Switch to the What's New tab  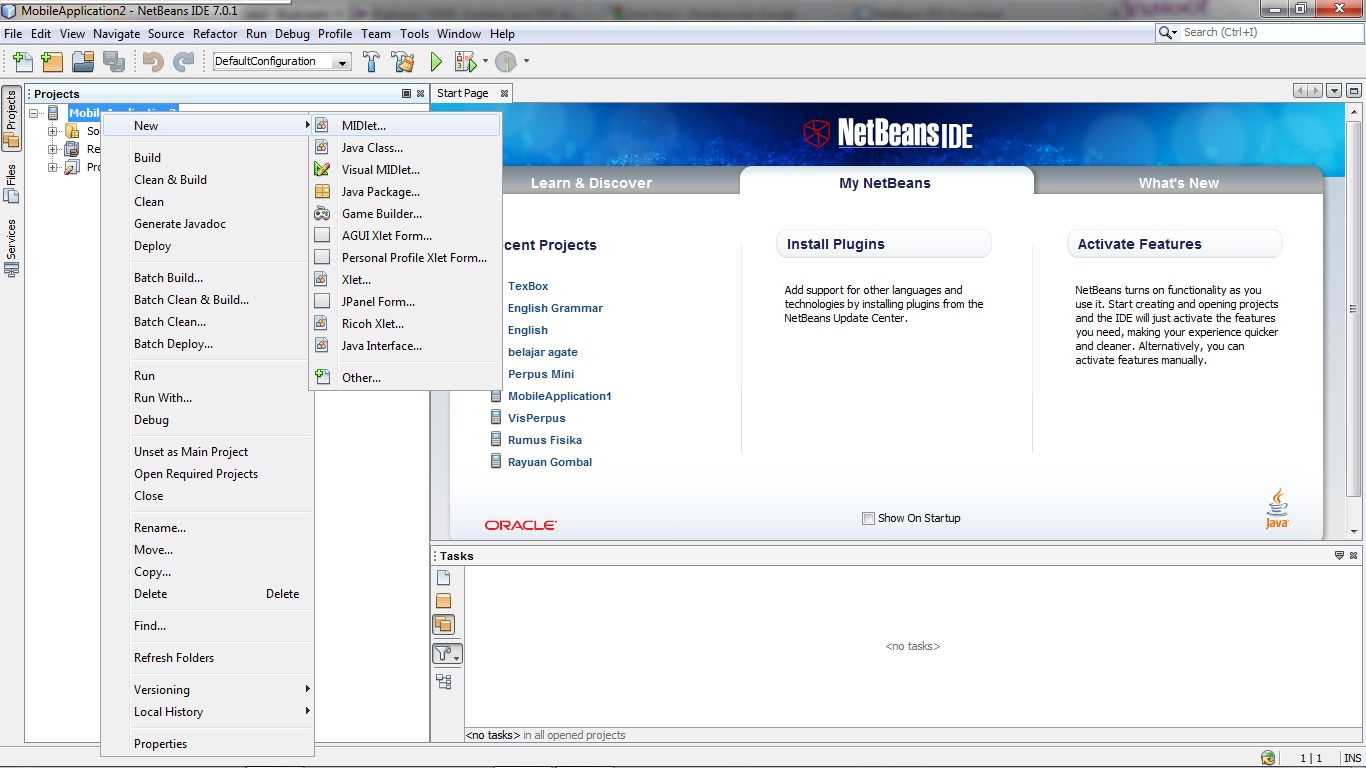[x=1178, y=183]
